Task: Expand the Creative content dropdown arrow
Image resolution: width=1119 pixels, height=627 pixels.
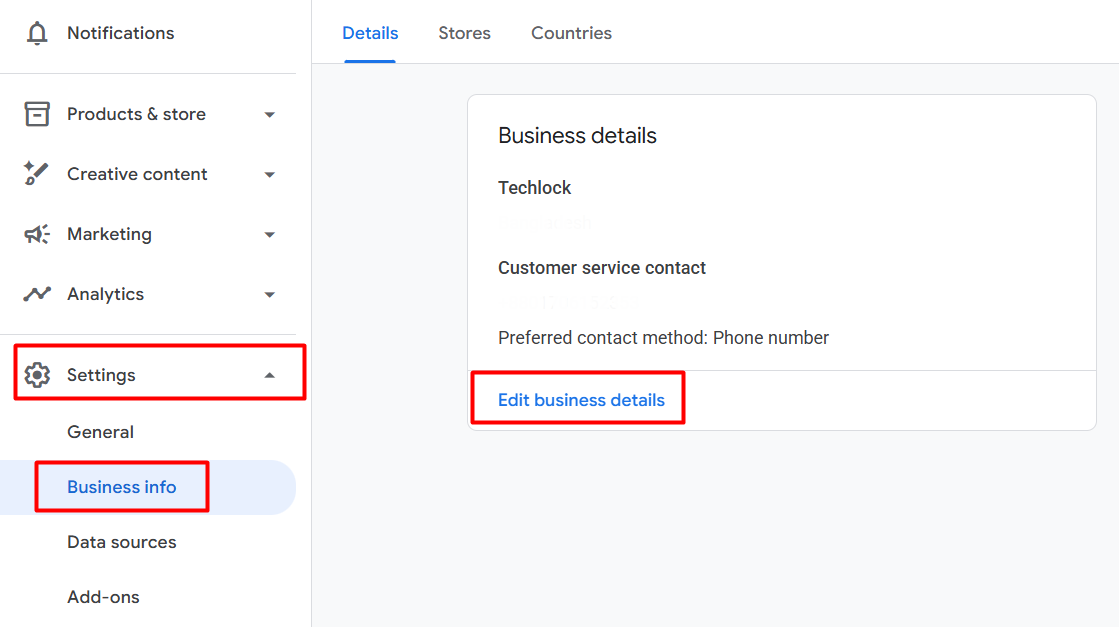Action: [269, 175]
